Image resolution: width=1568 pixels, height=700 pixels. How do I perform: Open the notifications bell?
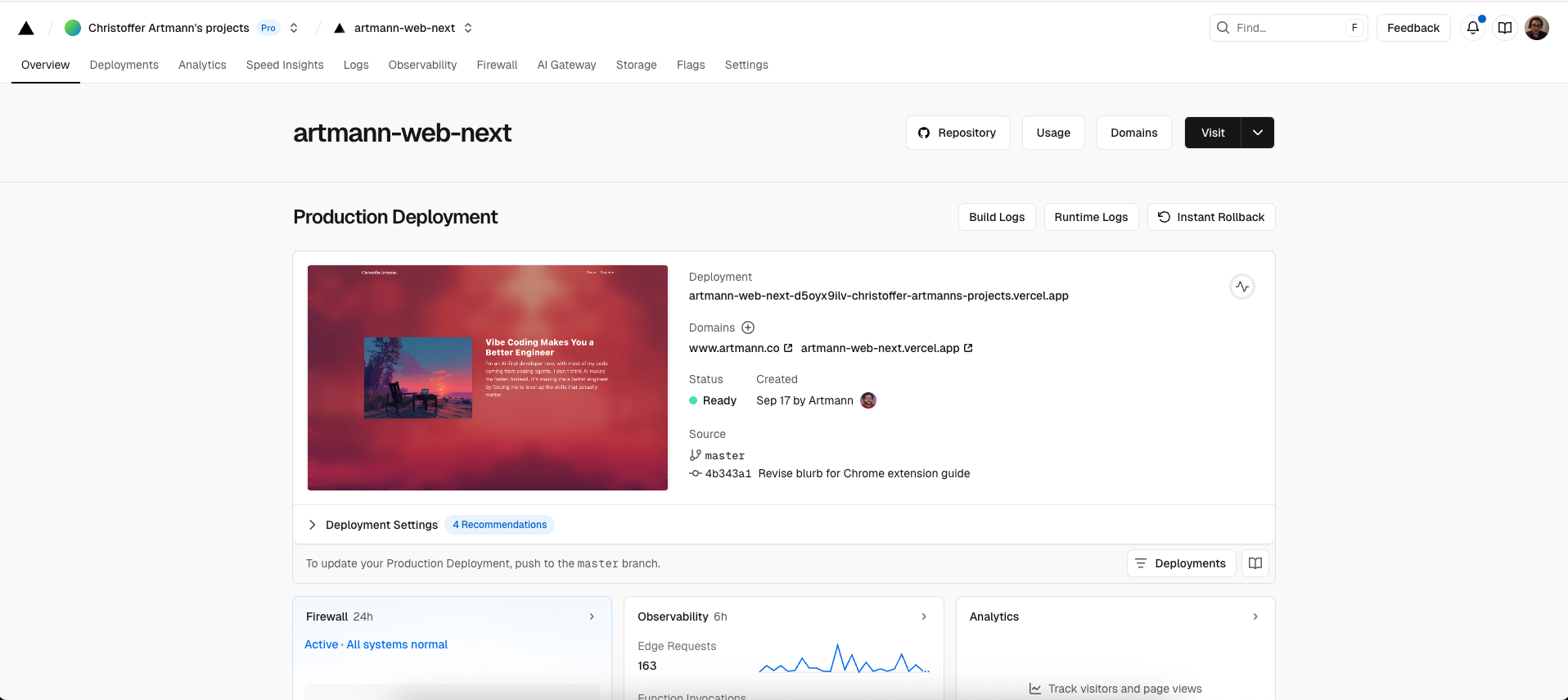[1472, 28]
